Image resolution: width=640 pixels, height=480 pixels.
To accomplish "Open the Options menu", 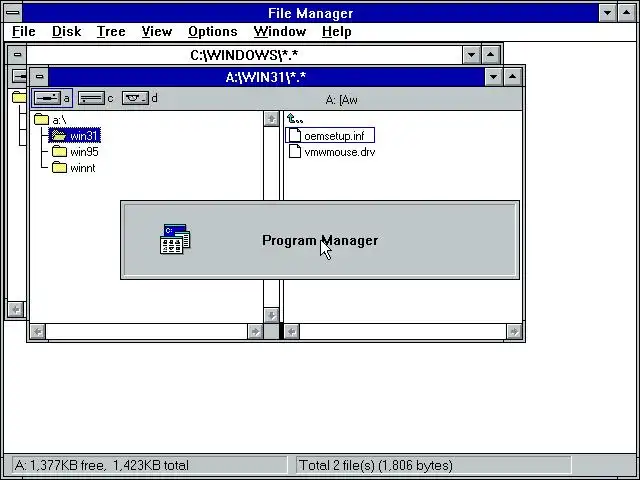I will point(213,31).
